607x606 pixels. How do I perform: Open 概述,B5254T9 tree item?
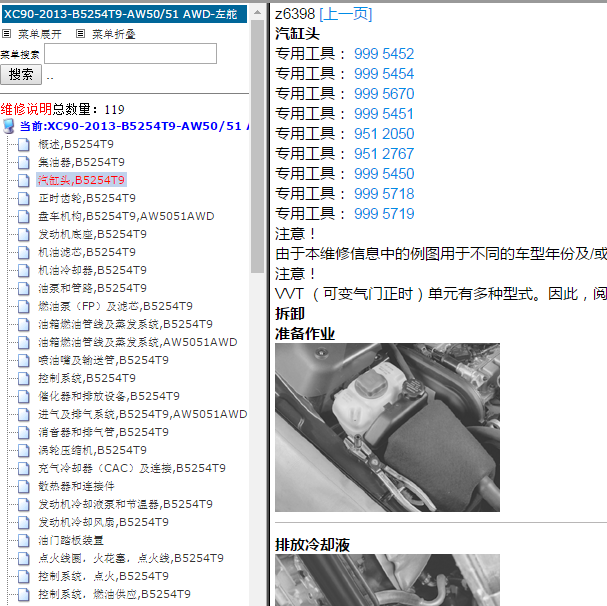pyautogui.click(x=76, y=144)
